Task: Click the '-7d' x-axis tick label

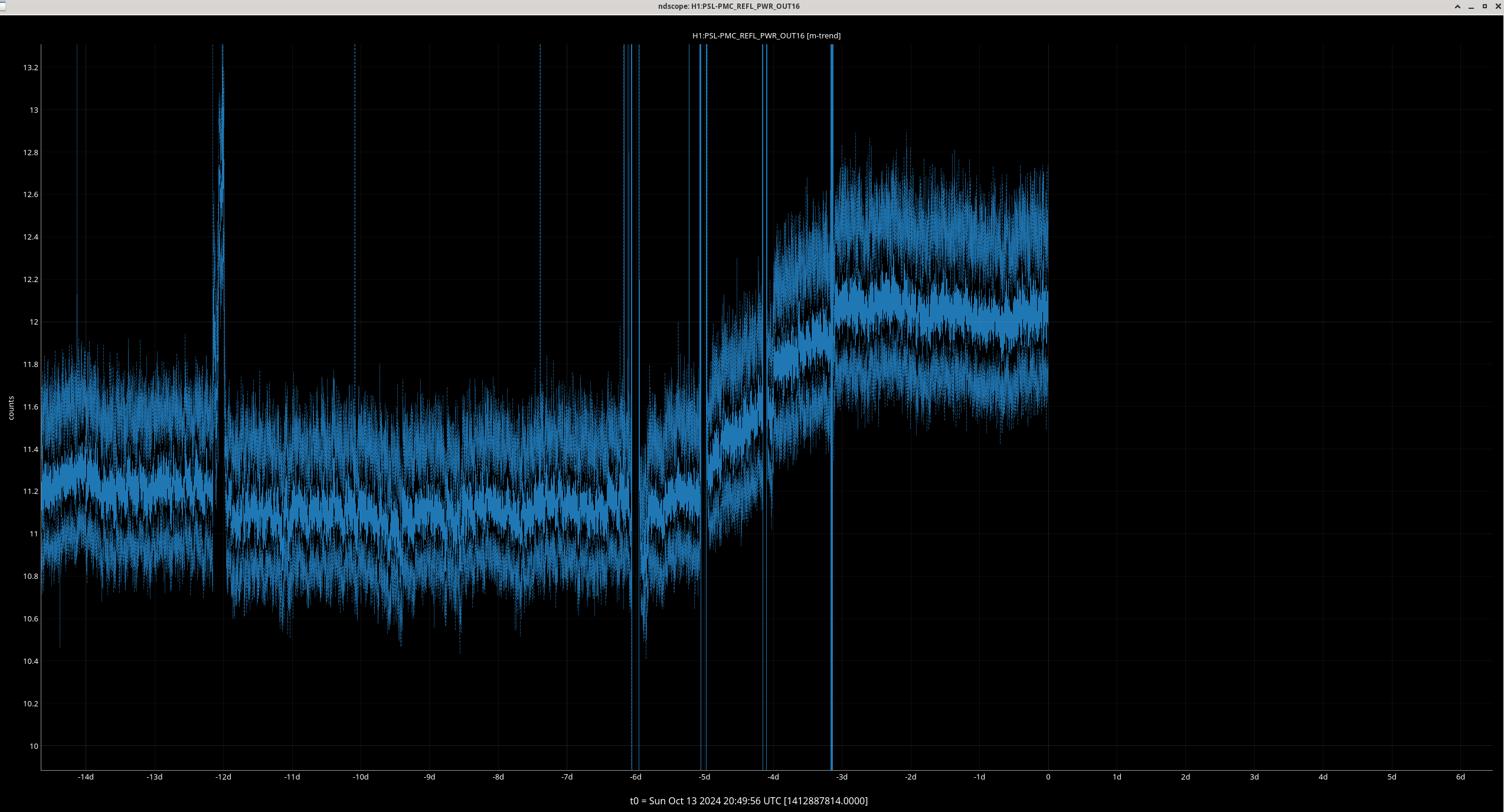Action: pos(567,777)
